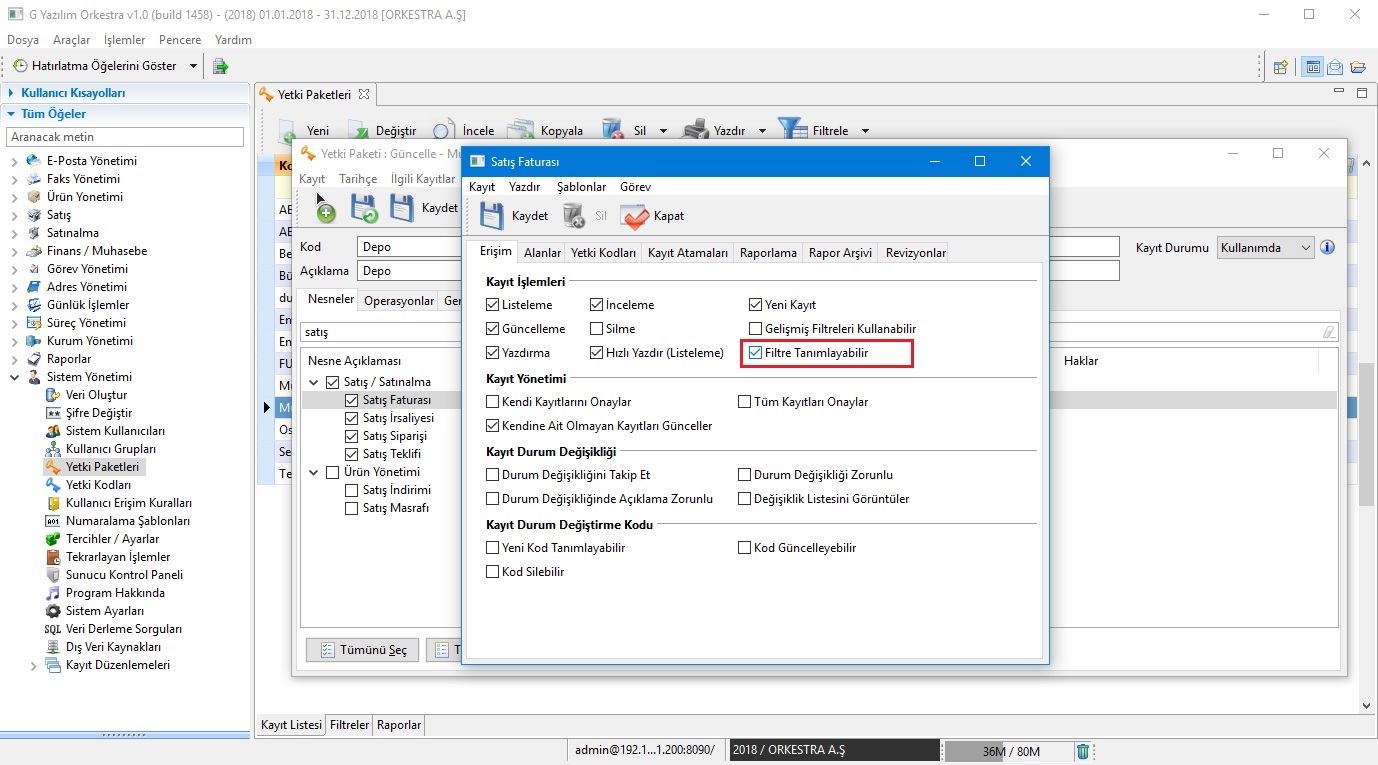The image size is (1378, 765).
Task: Open Sistem Ayarları gear item
Action: click(105, 611)
